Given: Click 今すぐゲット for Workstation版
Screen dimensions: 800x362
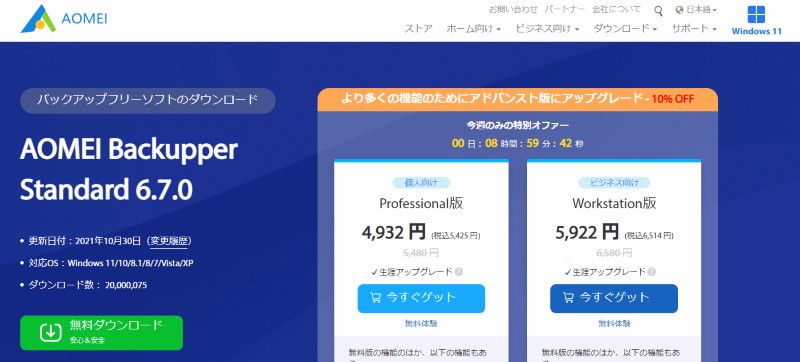Looking at the screenshot, I should click(x=614, y=298).
